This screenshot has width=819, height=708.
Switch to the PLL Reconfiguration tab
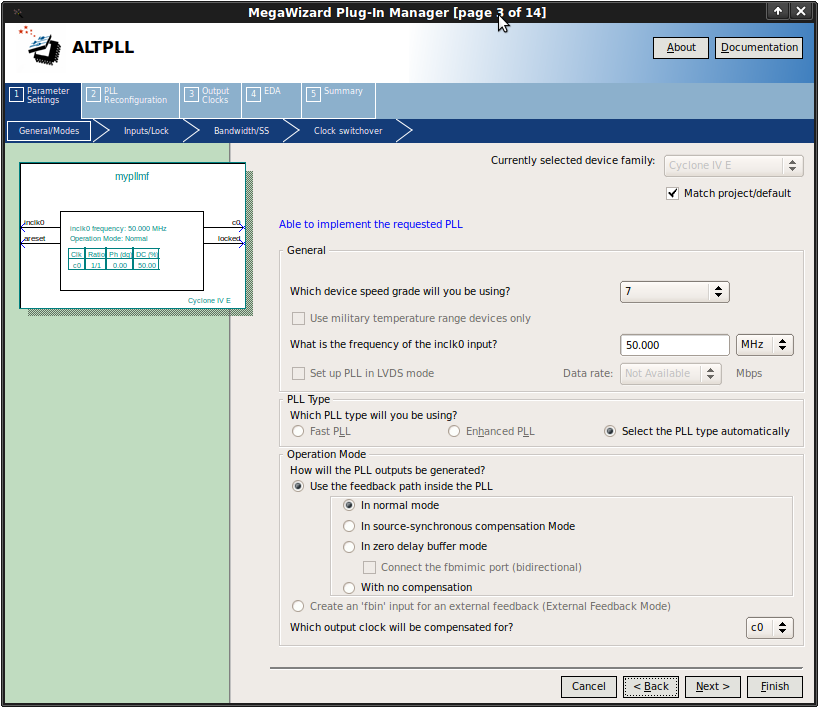pyautogui.click(x=128, y=95)
